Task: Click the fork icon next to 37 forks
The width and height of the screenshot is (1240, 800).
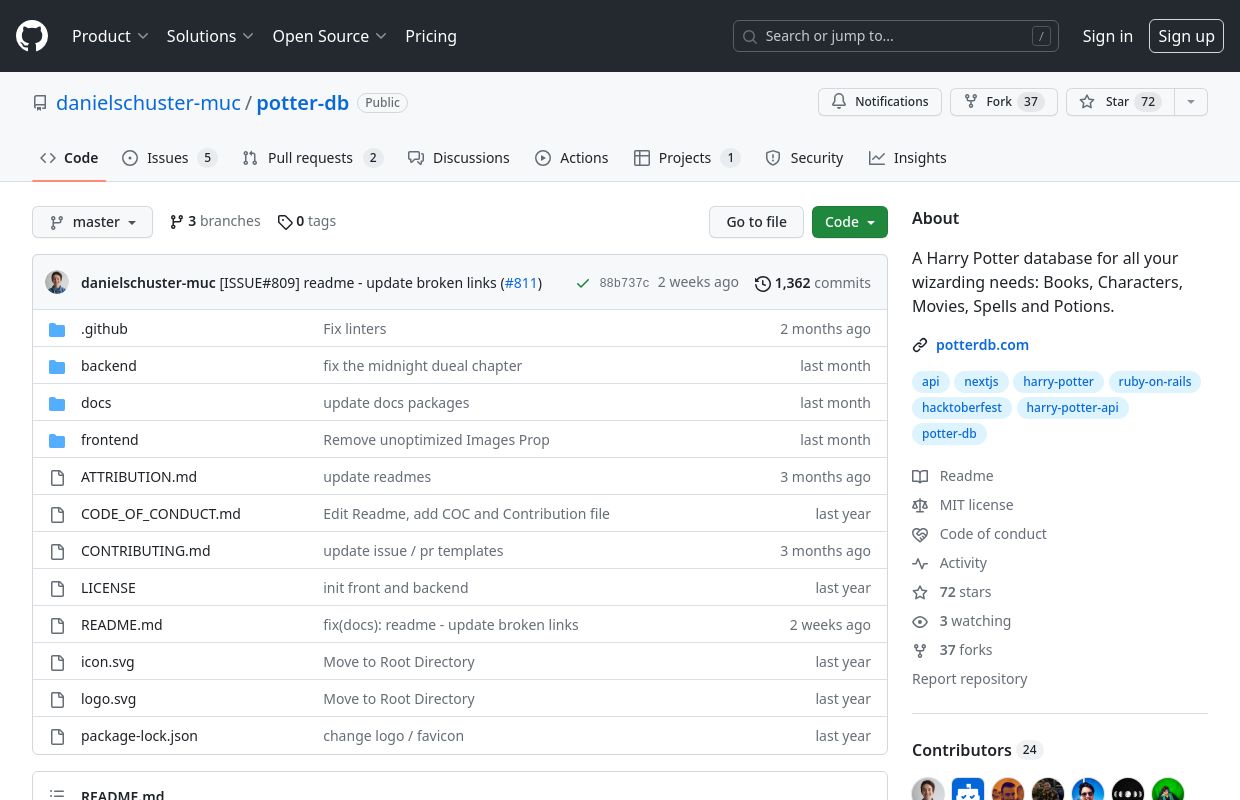Action: tap(920, 650)
